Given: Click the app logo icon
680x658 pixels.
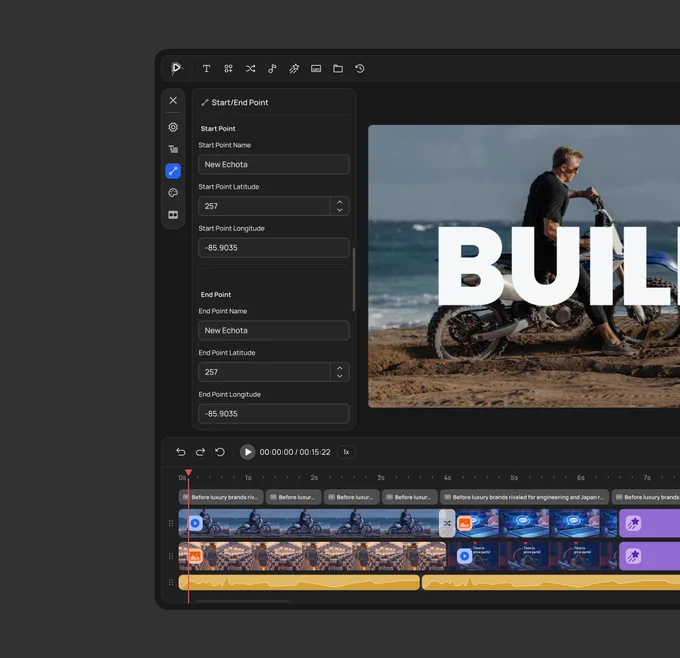Looking at the screenshot, I should click(x=176, y=68).
